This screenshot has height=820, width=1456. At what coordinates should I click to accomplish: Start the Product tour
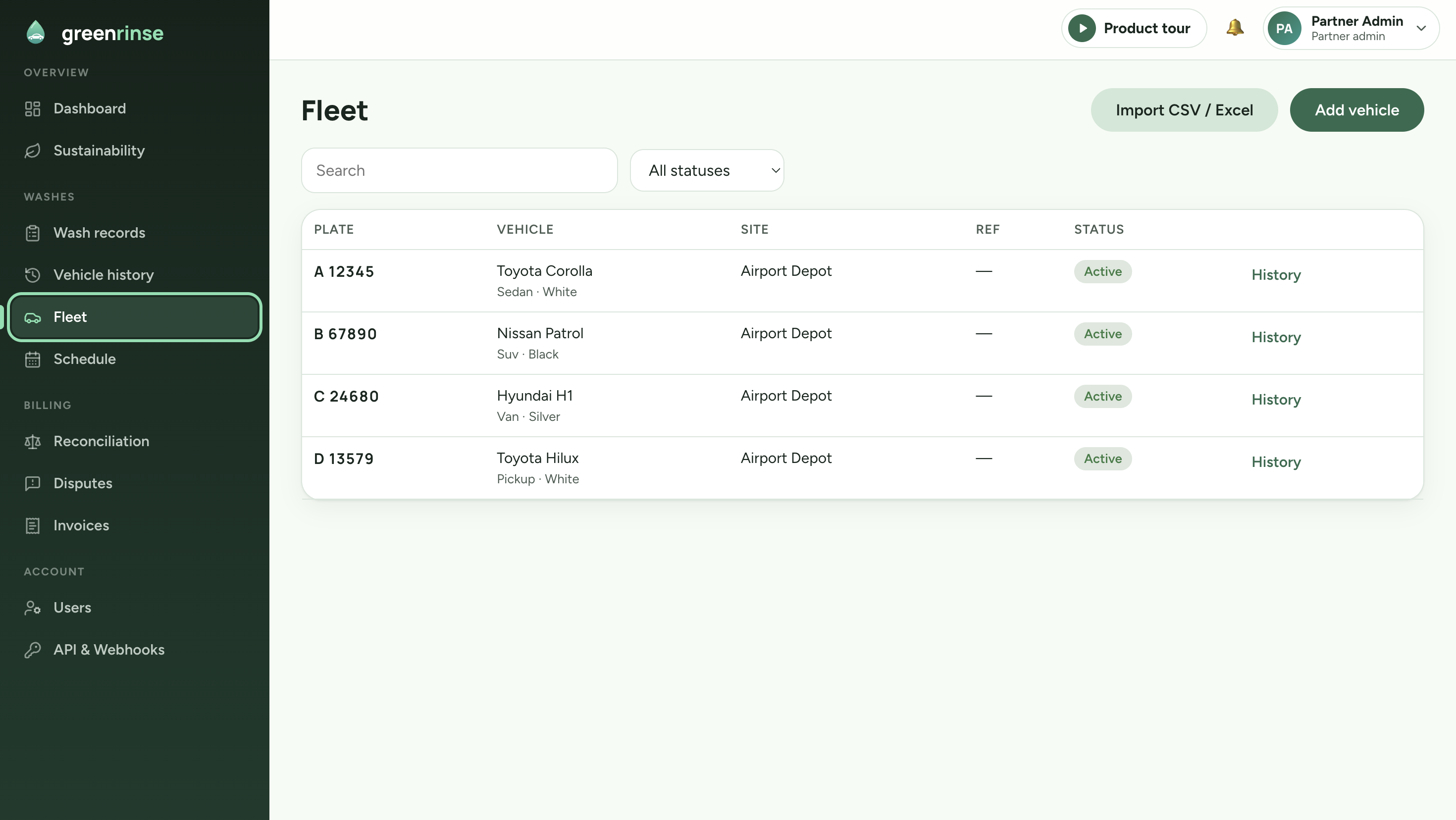(x=1134, y=28)
